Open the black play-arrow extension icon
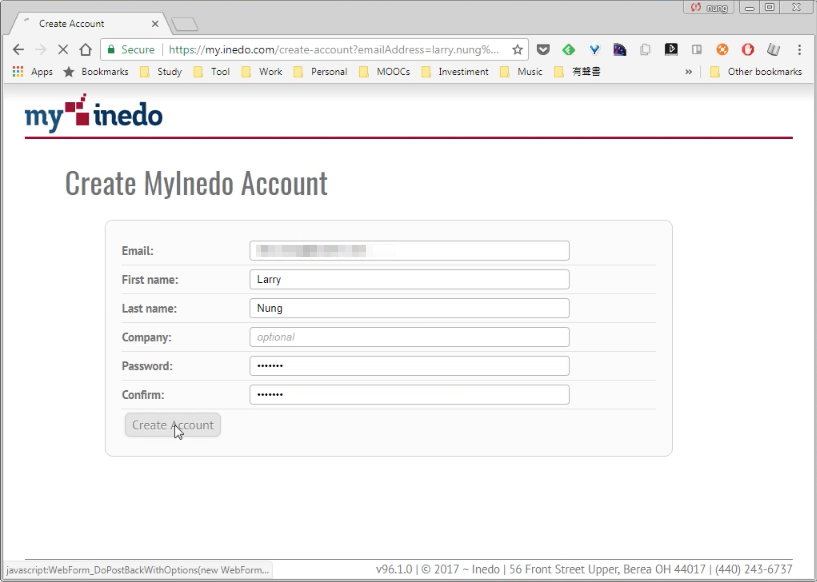Screen dimensions: 817x582 (x=671, y=49)
